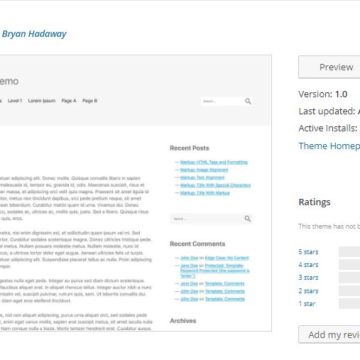Viewport: 360px width, 360px height.
Task: Filter ratings by 3 stars
Action: point(308,277)
